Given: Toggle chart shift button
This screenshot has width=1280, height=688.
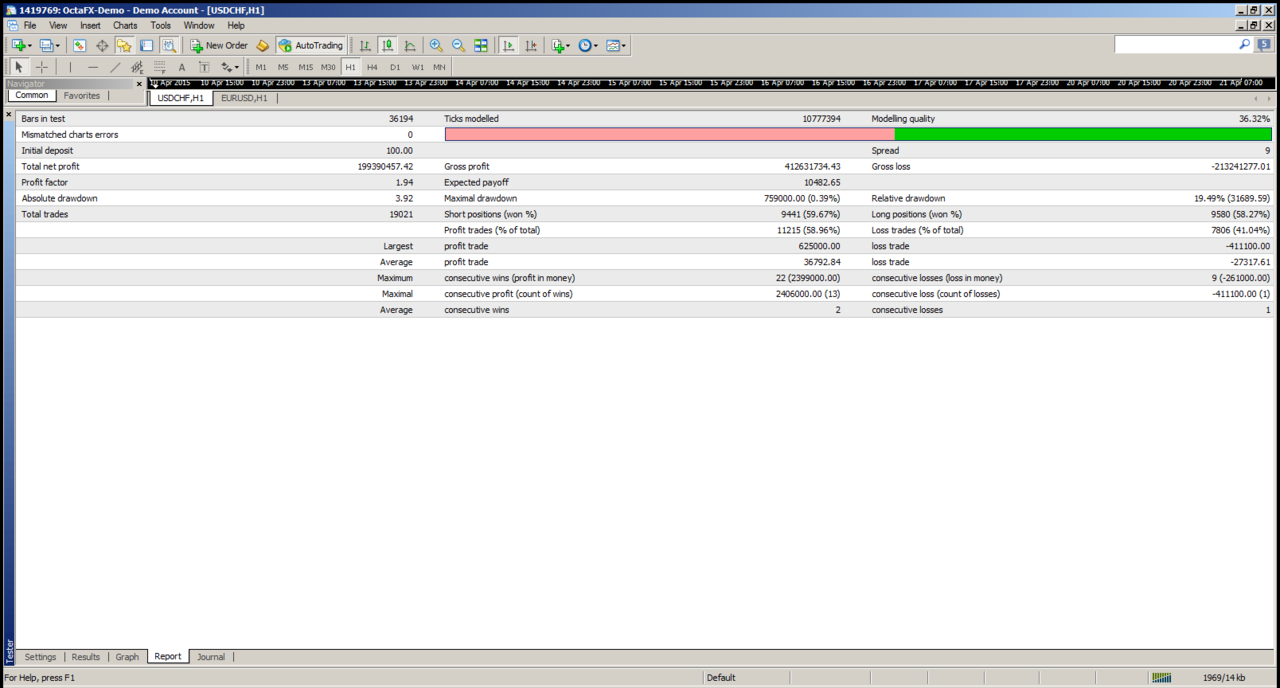Looking at the screenshot, I should coord(531,45).
